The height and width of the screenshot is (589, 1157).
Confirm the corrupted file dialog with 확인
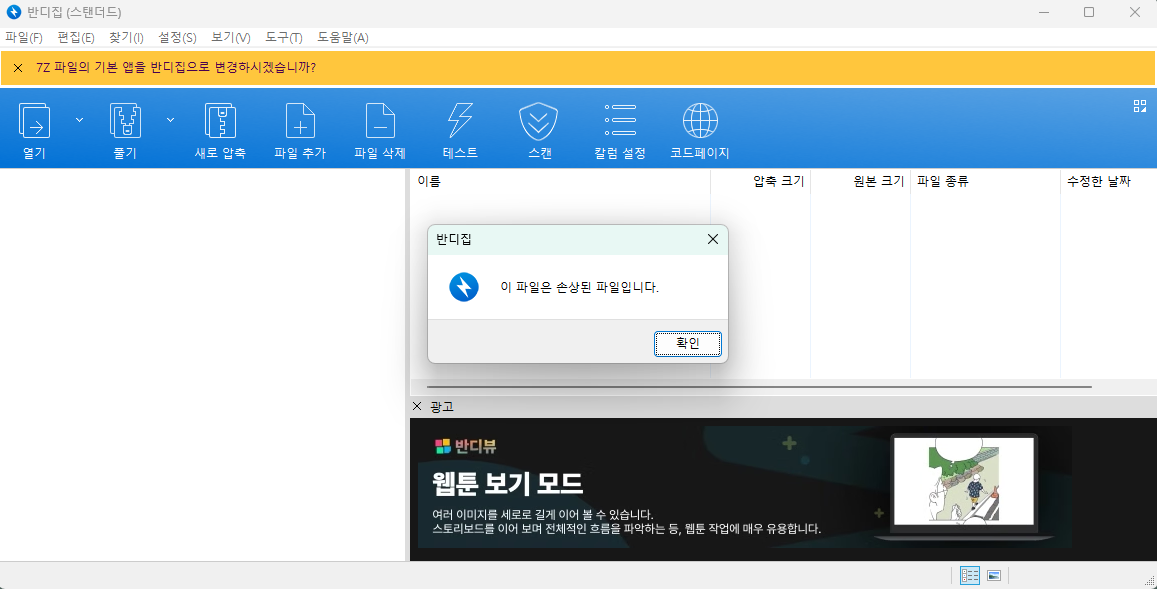pyautogui.click(x=688, y=343)
